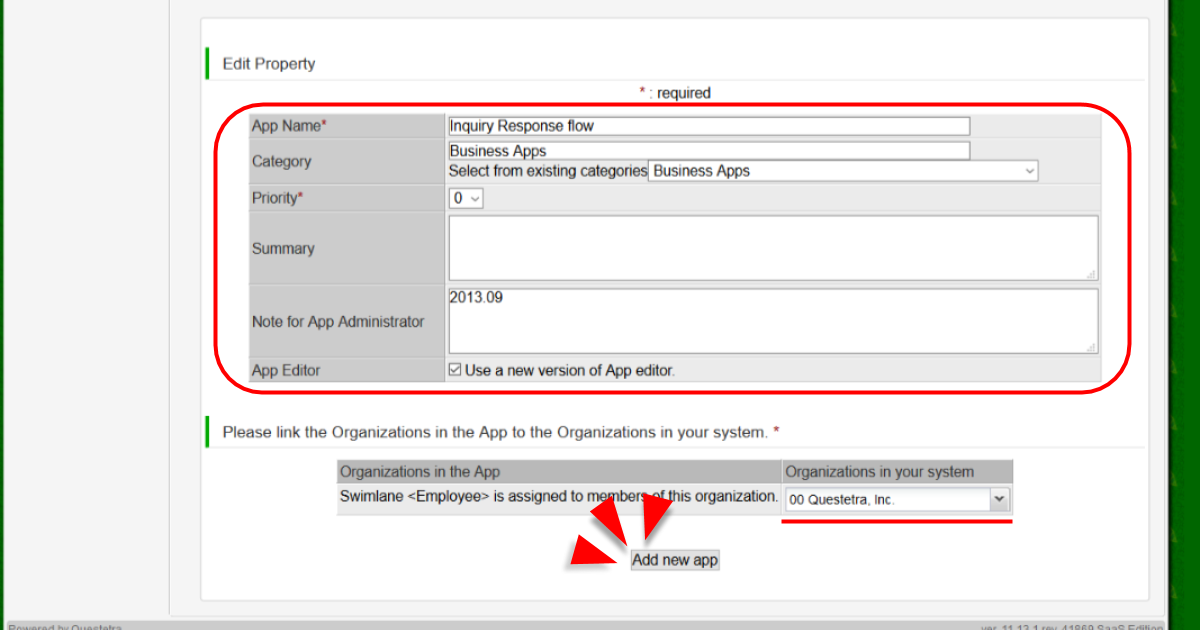Click the Swimlane Employee organization text
This screenshot has height=630, width=1200.
pyautogui.click(x=558, y=497)
